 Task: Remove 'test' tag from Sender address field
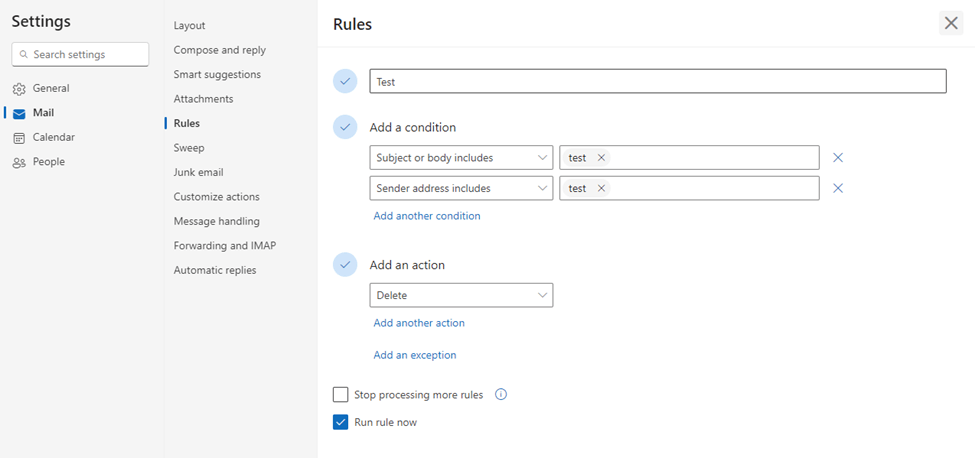[601, 188]
